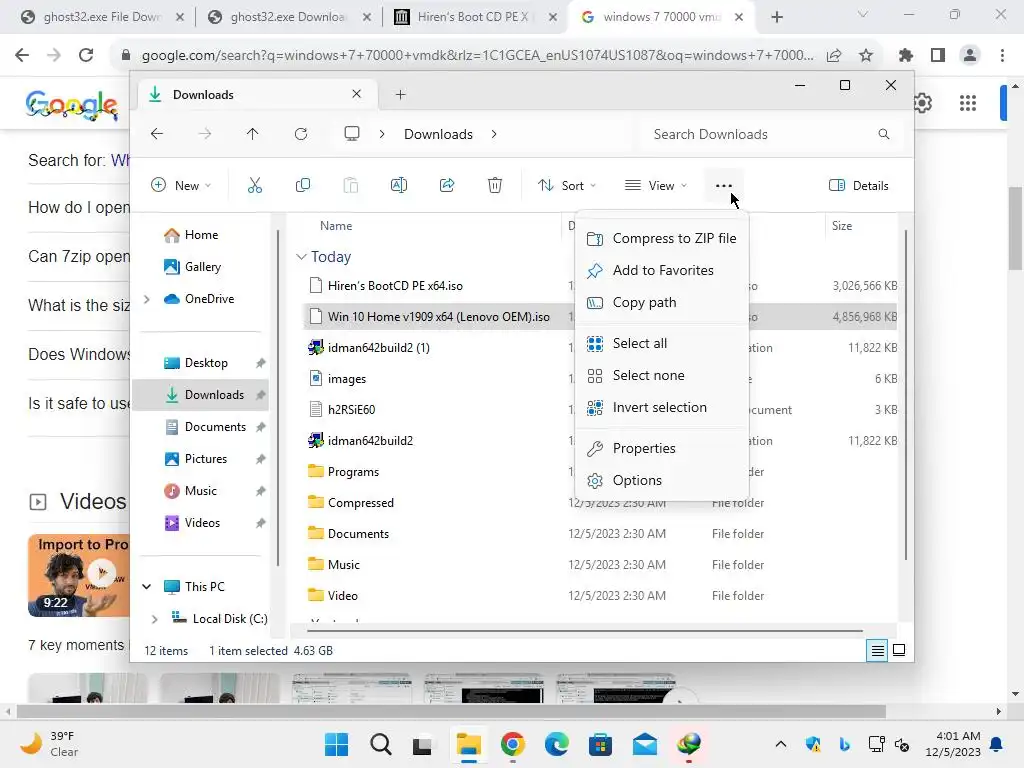The image size is (1024, 768).
Task: Click the Chrome share page icon in address bar
Action: click(833, 56)
